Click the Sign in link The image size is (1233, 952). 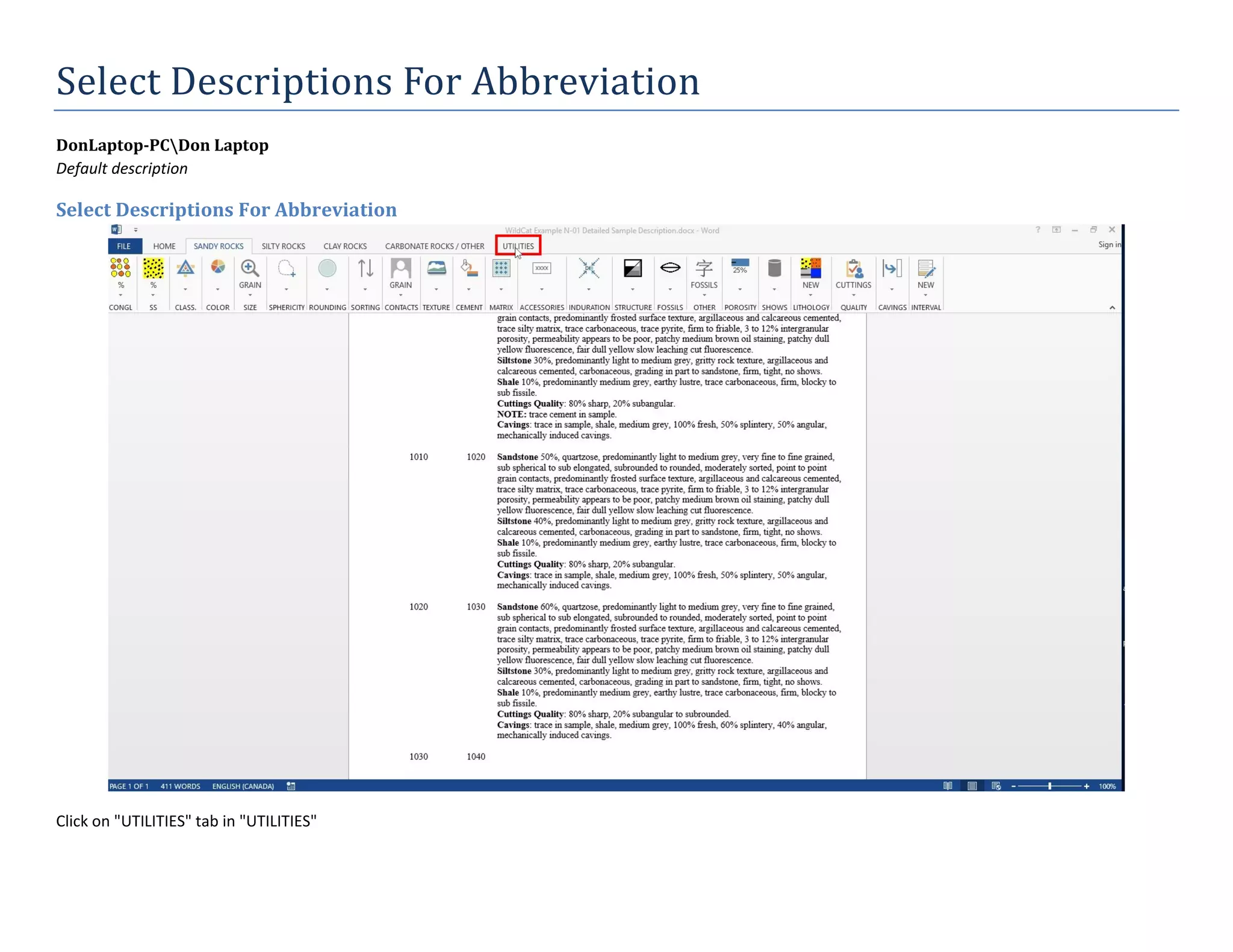(x=1109, y=244)
